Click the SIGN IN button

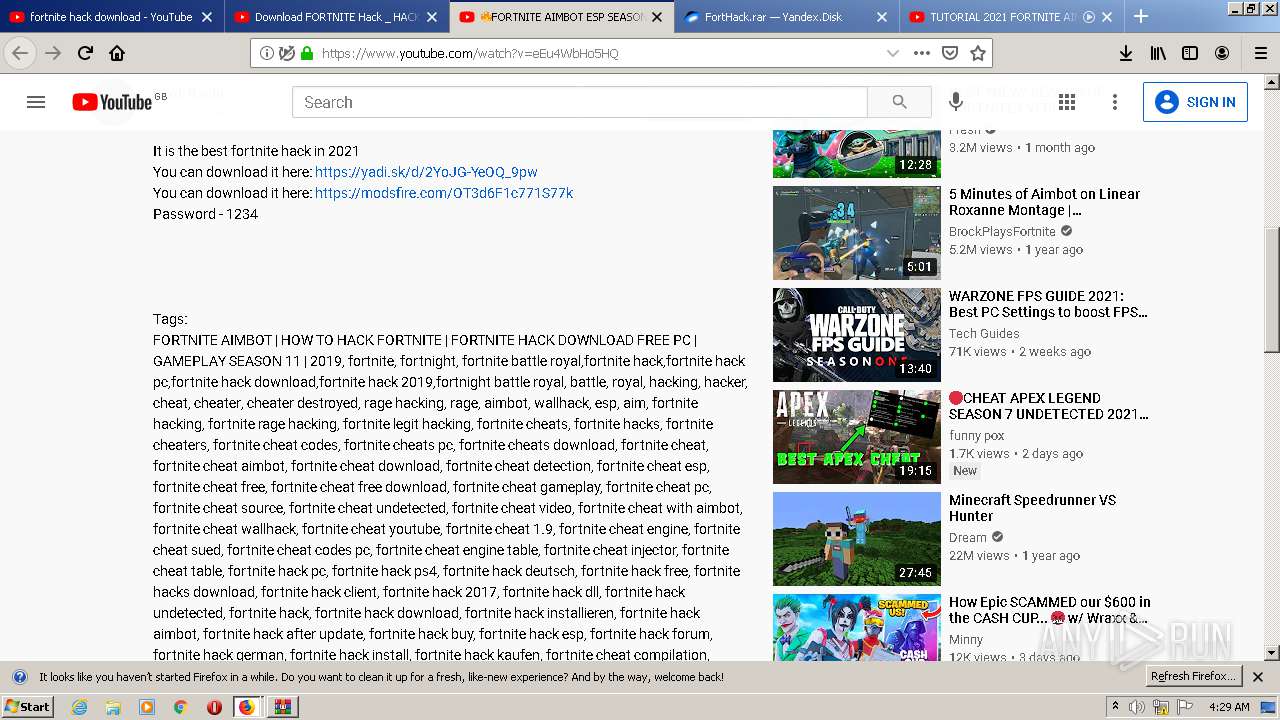click(1195, 102)
